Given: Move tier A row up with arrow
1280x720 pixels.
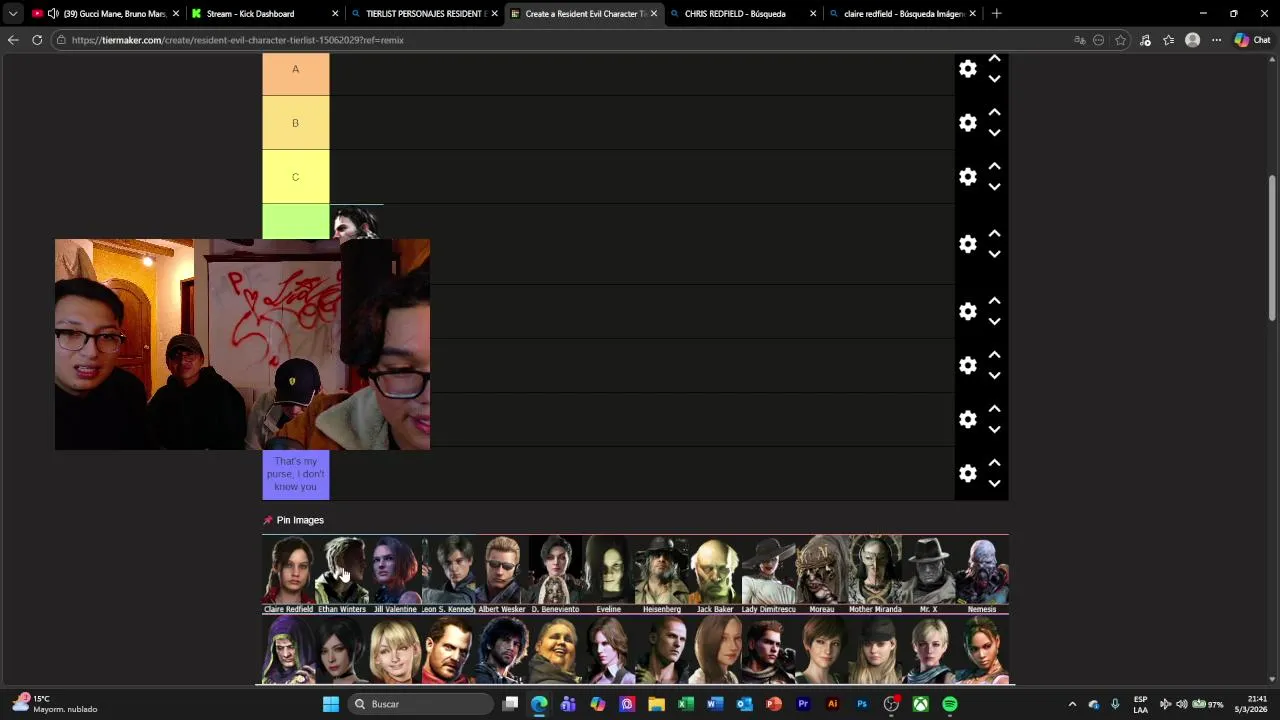Looking at the screenshot, I should tap(994, 59).
